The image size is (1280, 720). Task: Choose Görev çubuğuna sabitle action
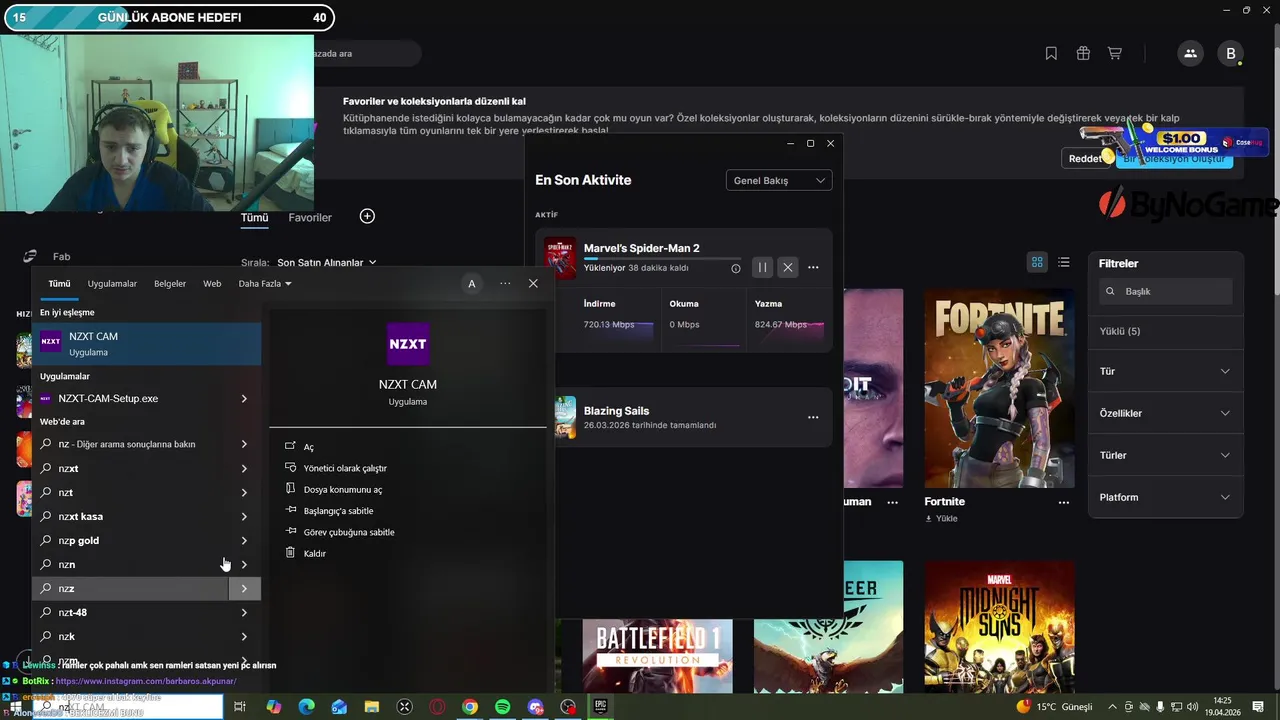tap(349, 532)
